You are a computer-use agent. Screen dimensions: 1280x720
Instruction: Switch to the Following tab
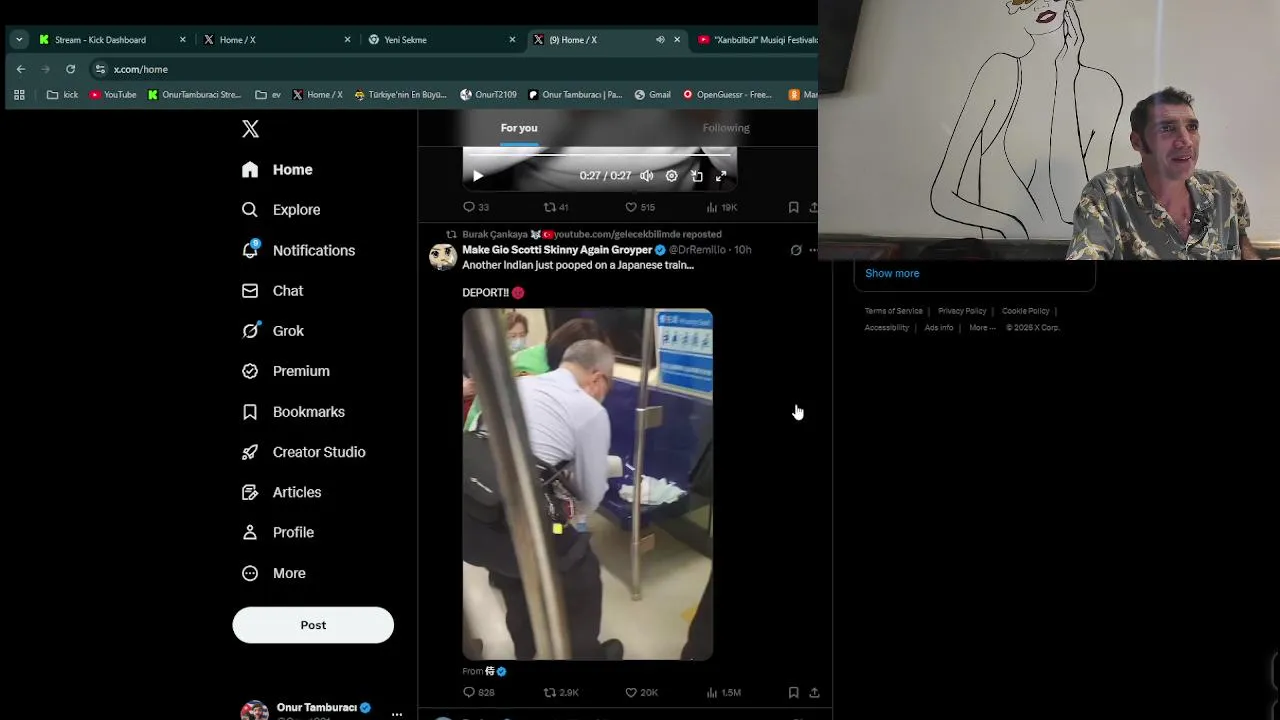(x=726, y=128)
